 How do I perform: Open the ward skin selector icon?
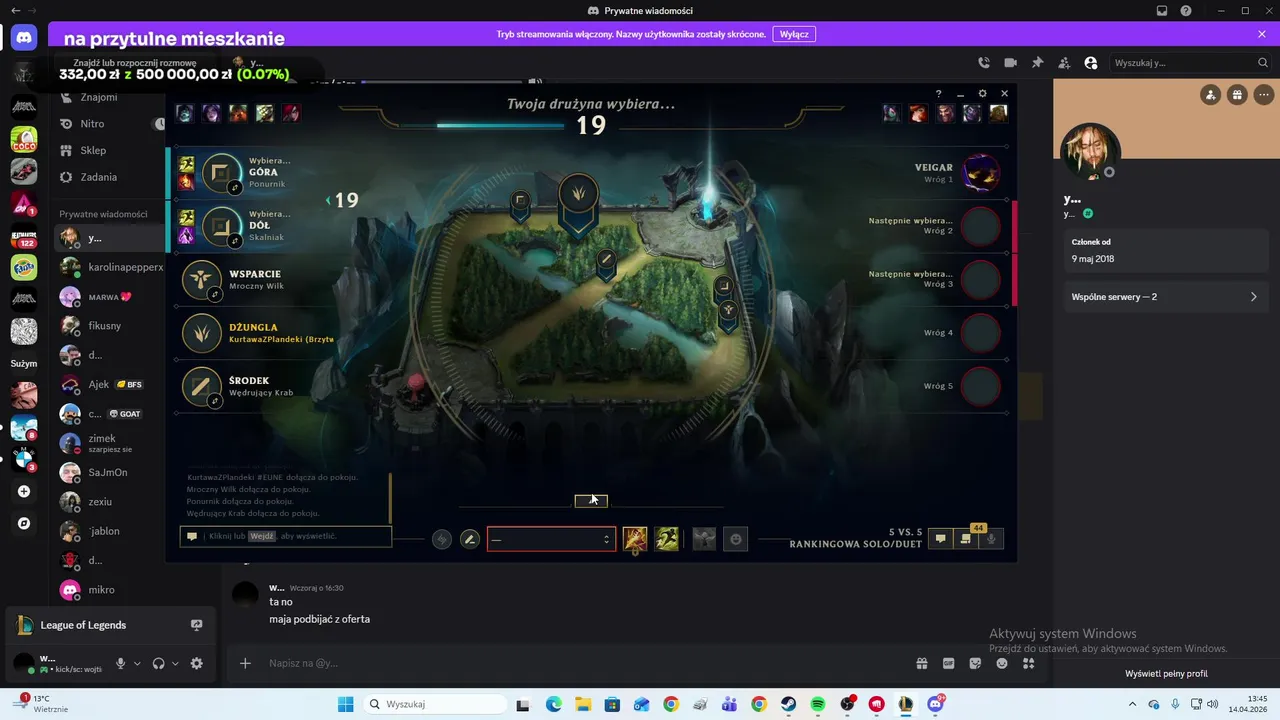pyautogui.click(x=704, y=539)
